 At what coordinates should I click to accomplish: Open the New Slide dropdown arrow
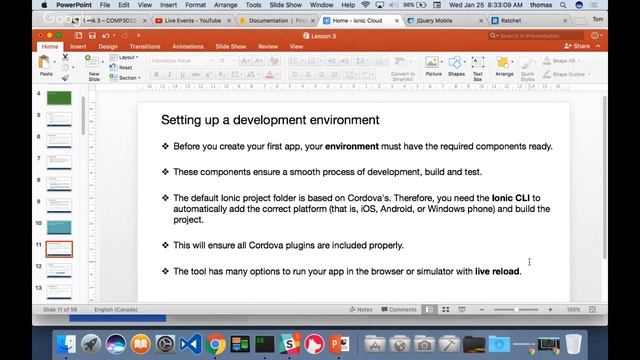click(102, 62)
